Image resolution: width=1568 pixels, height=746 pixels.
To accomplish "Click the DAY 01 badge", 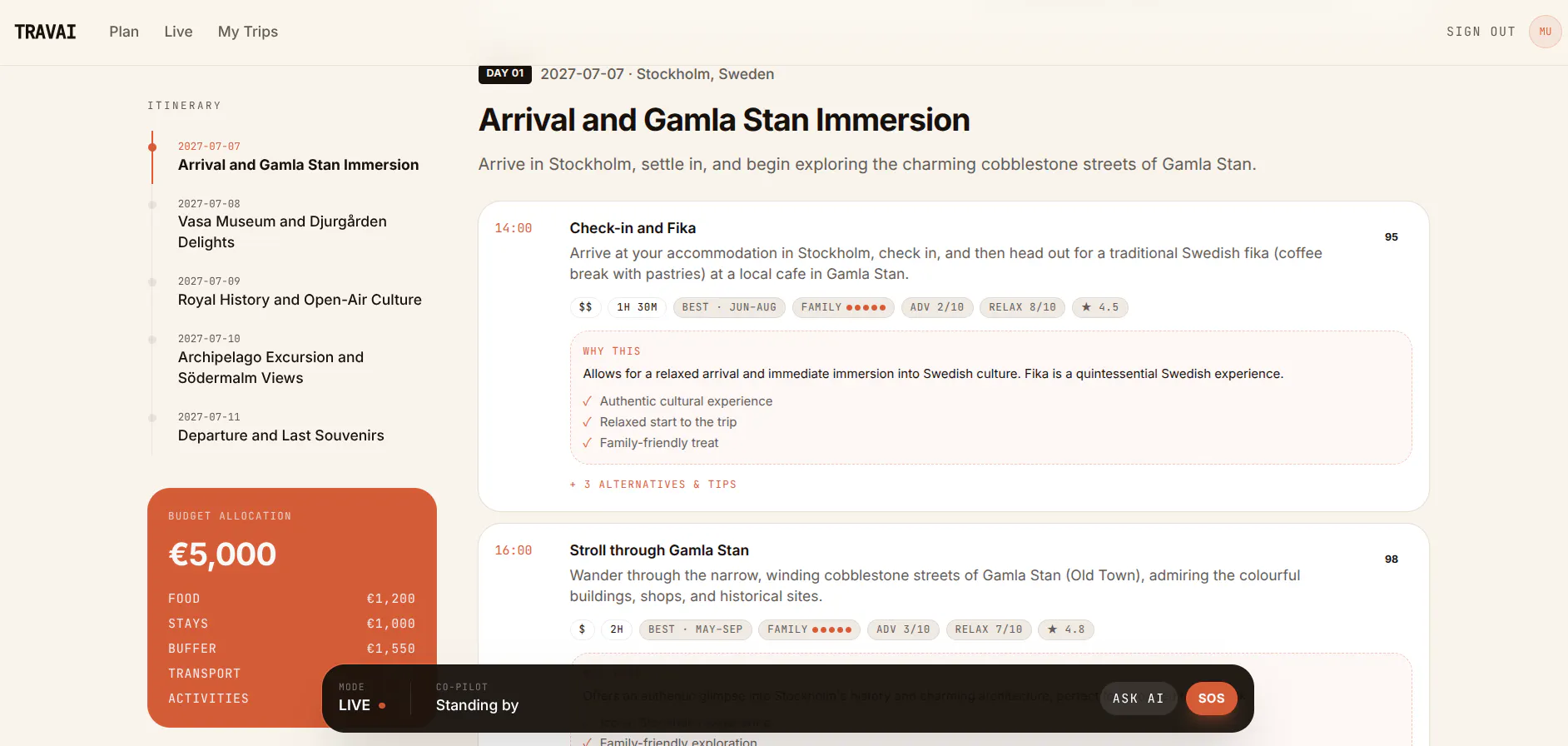I will tap(504, 73).
